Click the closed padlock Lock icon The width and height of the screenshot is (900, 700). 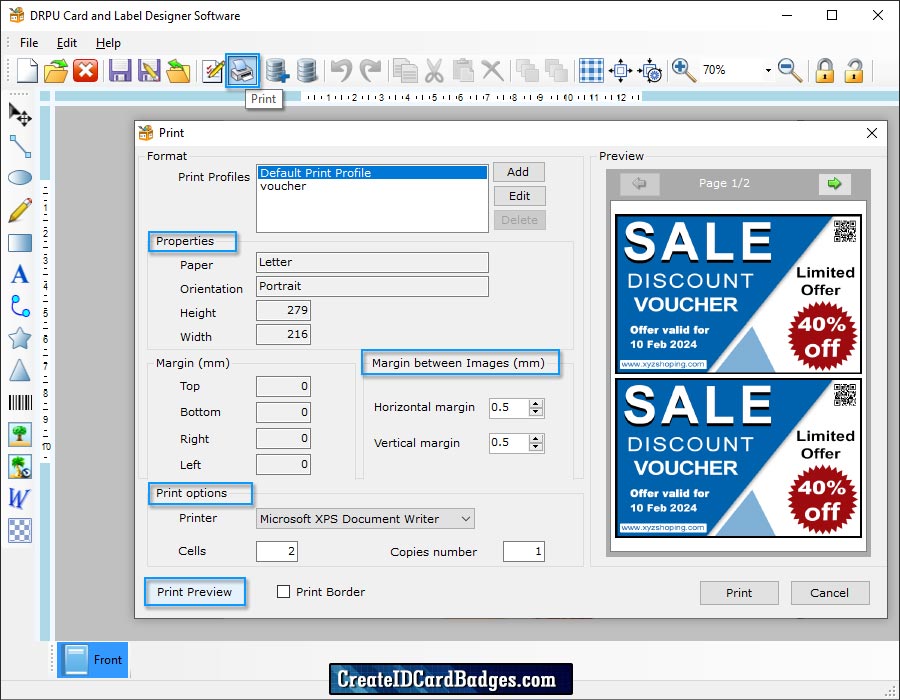(x=825, y=71)
